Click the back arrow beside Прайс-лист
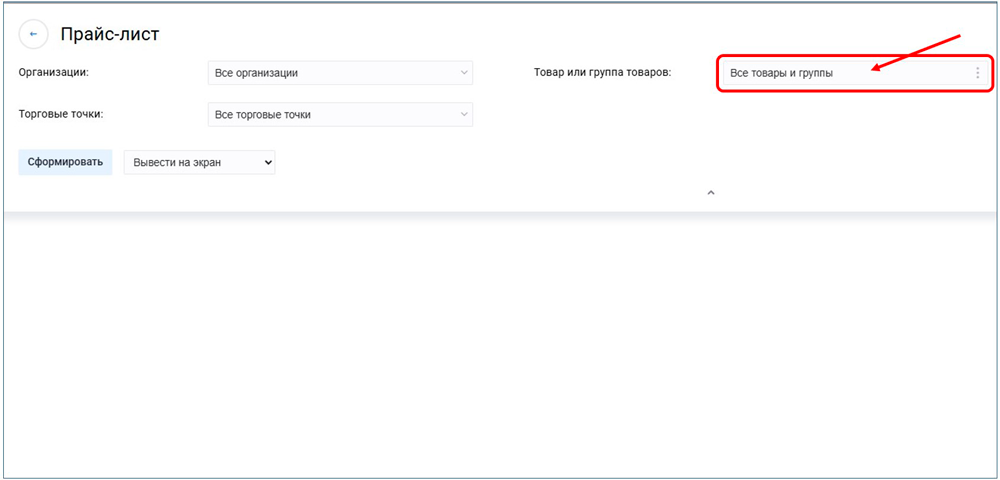This screenshot has height=480, width=1000. click(x=33, y=34)
